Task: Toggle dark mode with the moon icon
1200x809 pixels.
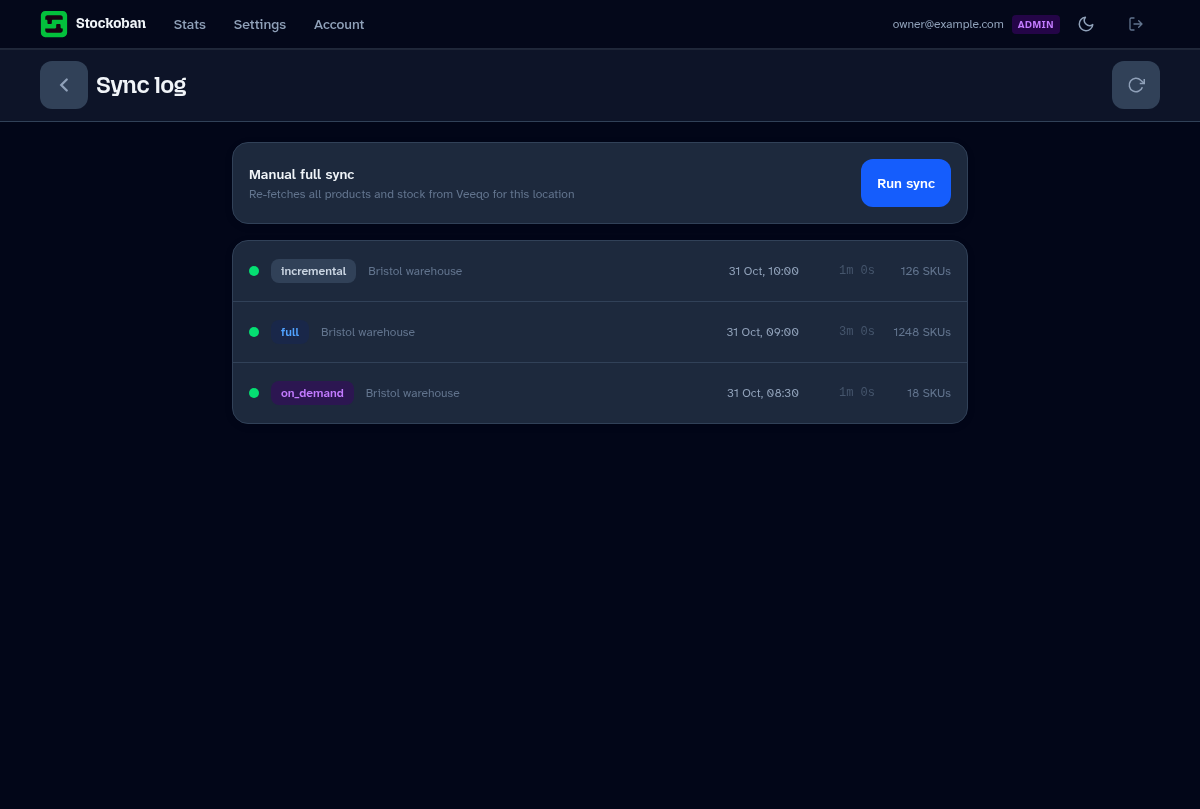Action: [1086, 24]
